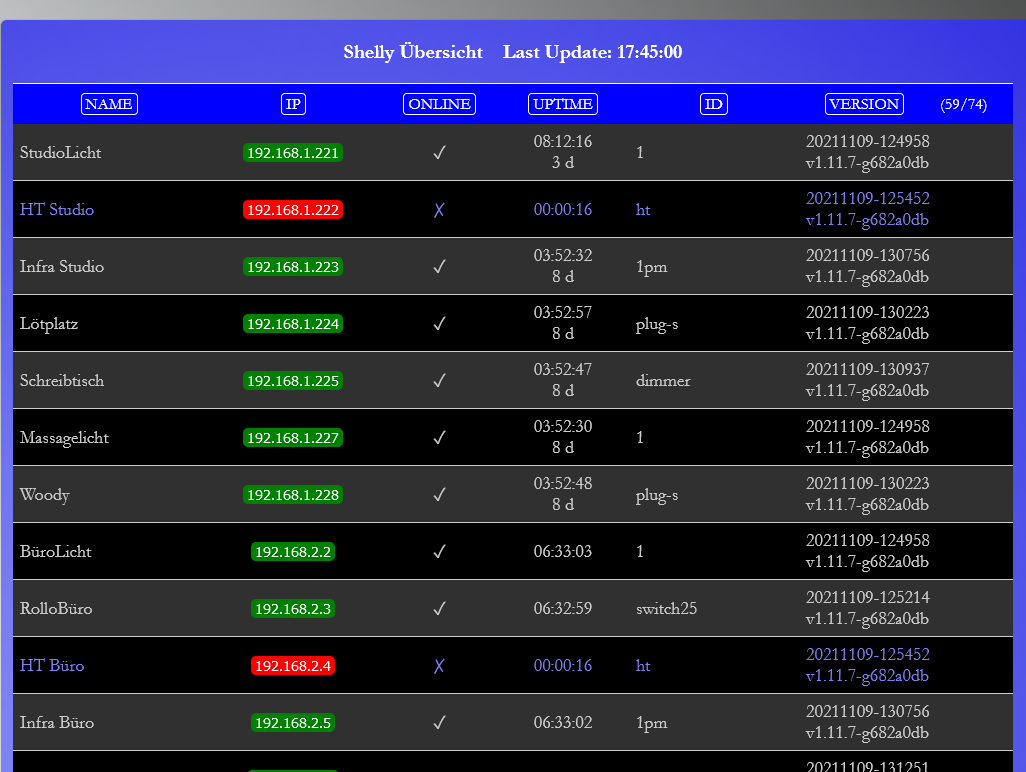Open the IP link 192.168.2.5
The image size is (1026, 772).
(x=293, y=722)
